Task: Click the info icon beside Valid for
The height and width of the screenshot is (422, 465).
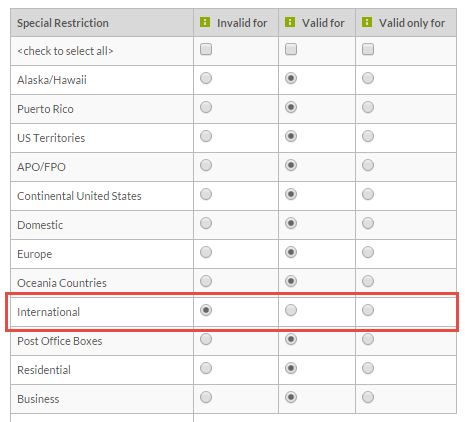Action: coord(290,22)
